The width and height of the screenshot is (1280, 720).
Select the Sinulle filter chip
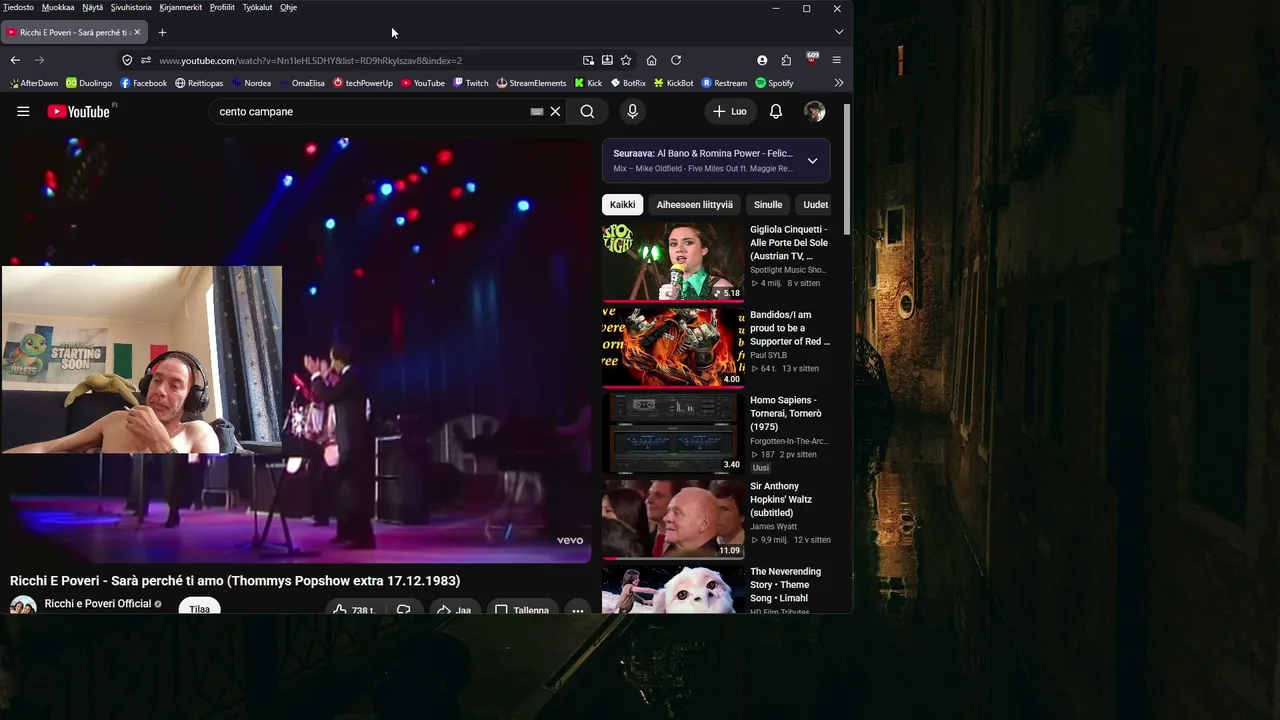click(768, 205)
